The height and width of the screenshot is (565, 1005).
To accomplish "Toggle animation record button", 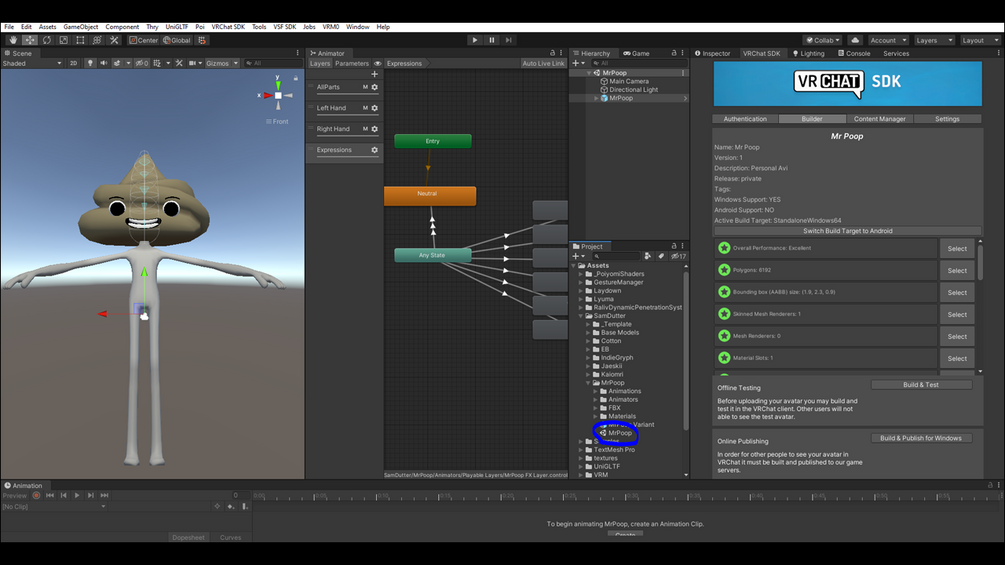I will click(x=37, y=495).
